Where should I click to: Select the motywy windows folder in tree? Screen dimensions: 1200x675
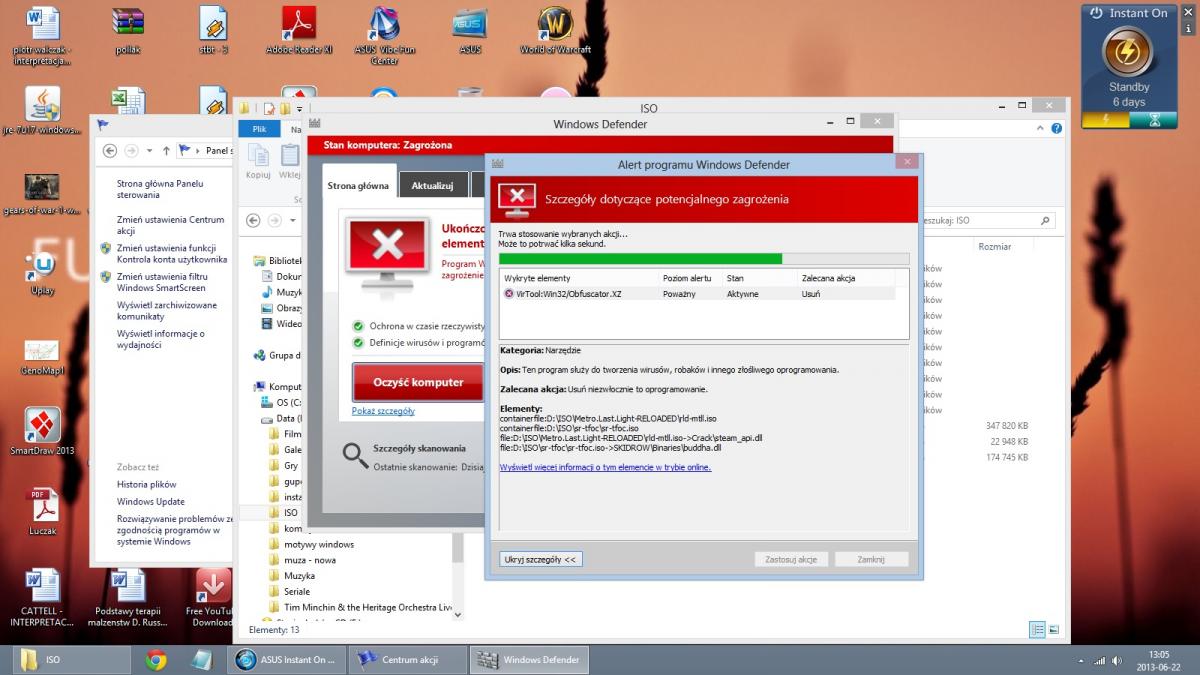click(318, 544)
